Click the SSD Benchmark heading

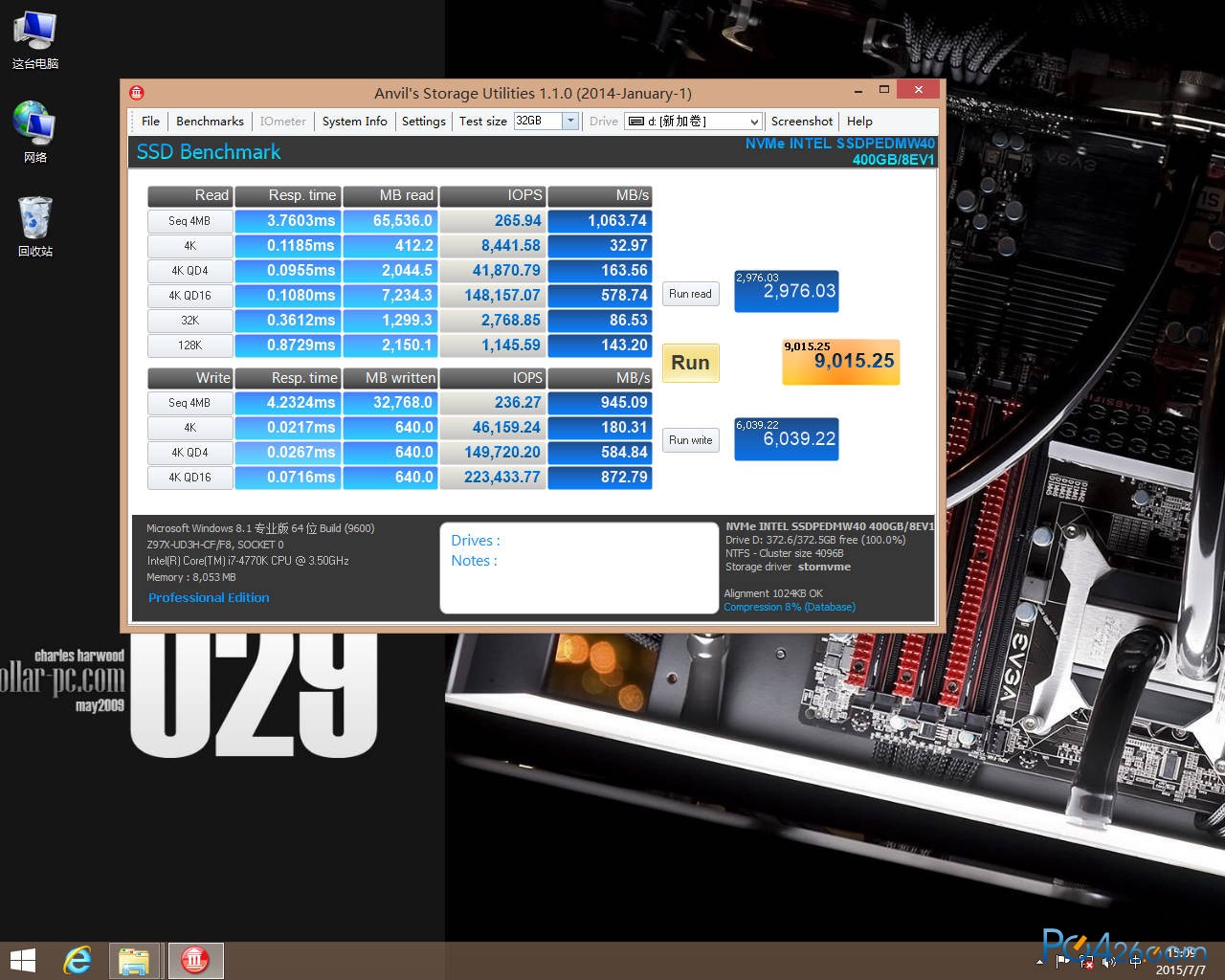[x=209, y=152]
